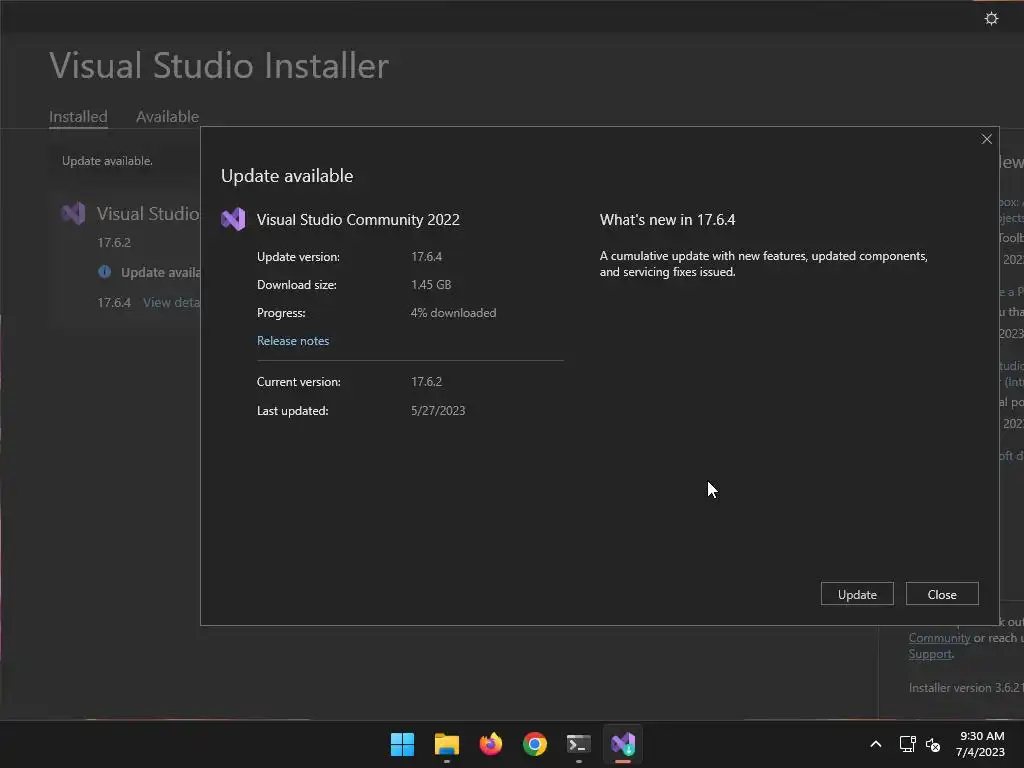Click the Close button in the dialog
The width and height of the screenshot is (1024, 768).
tap(942, 594)
